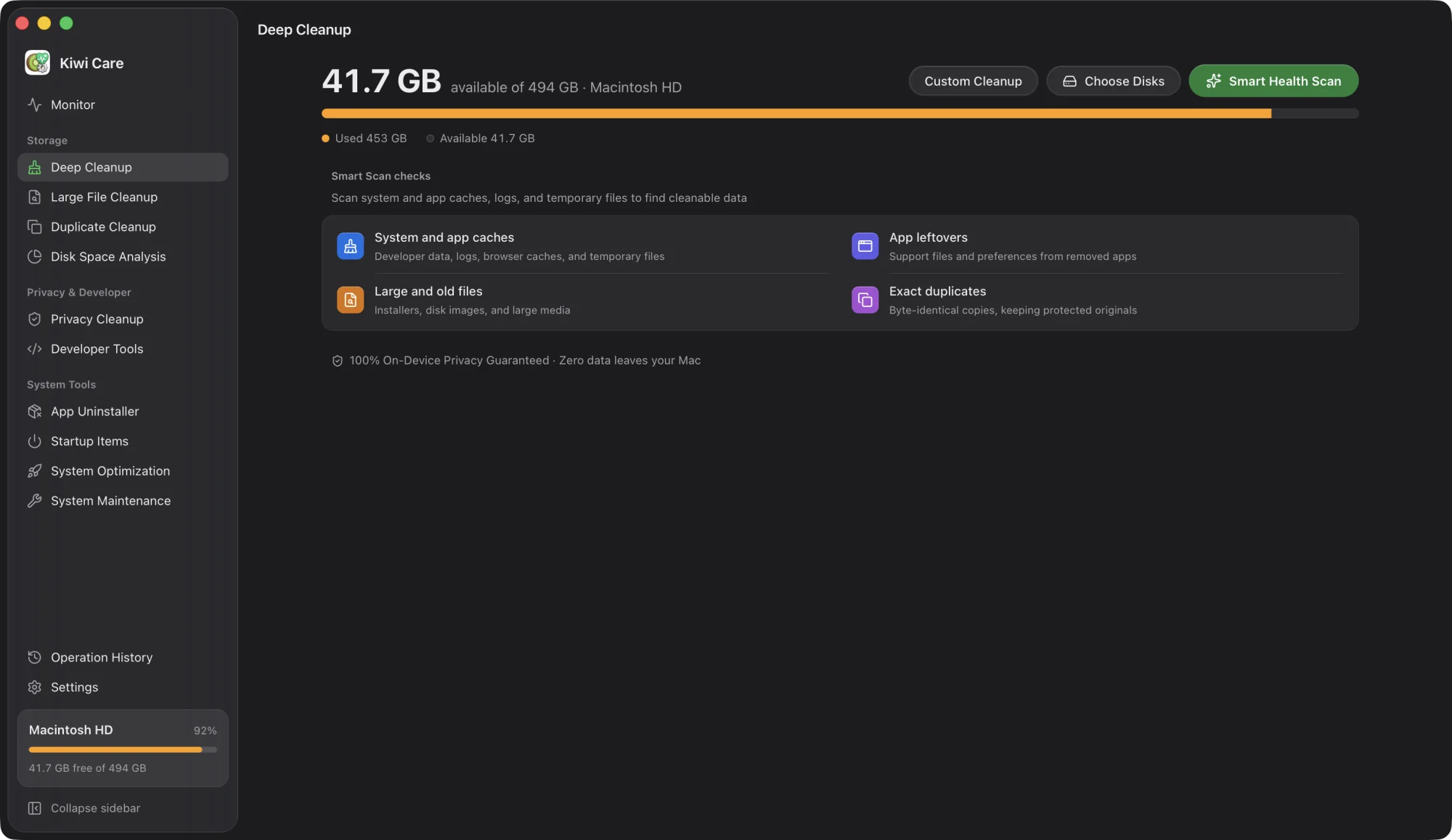
Task: Go to Duplicate Cleanup page
Action: coord(123,227)
